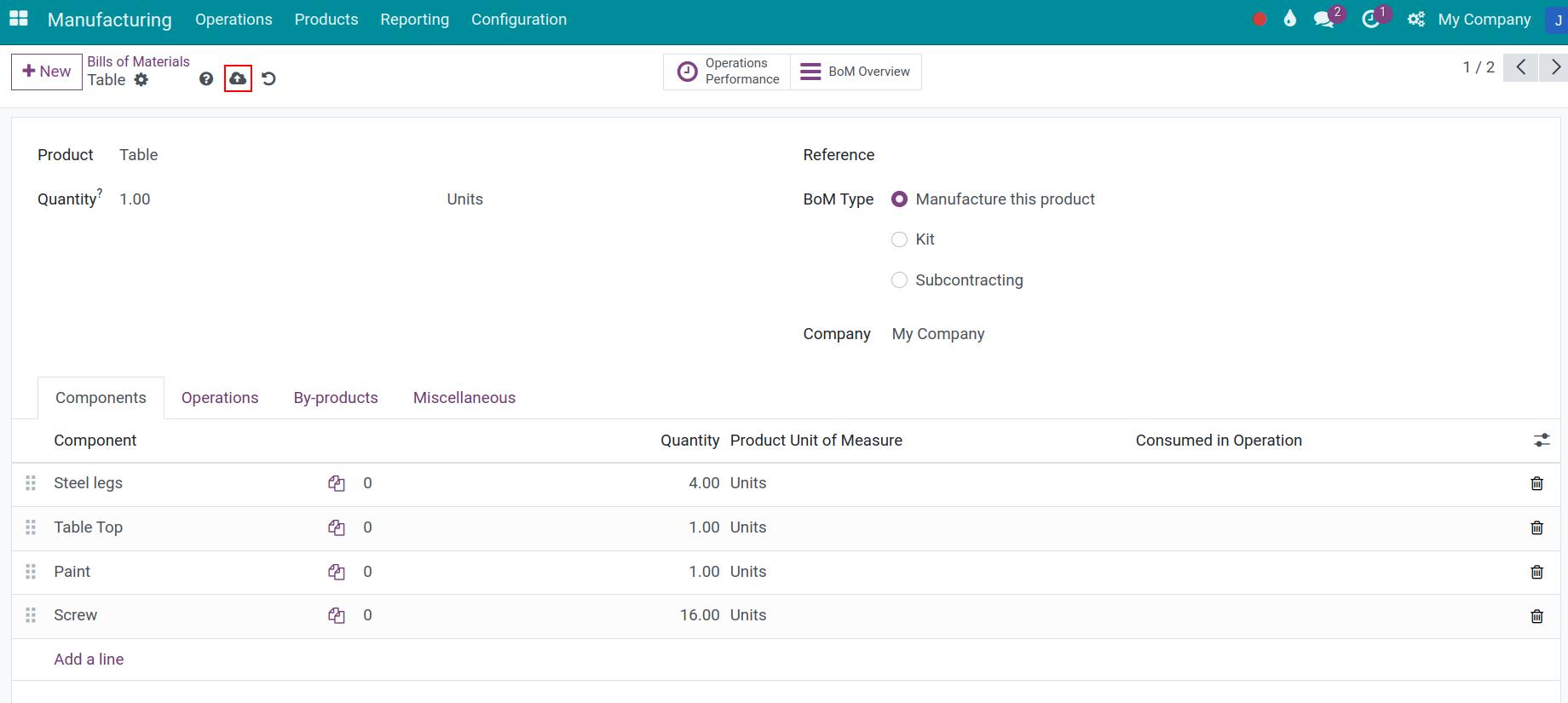1568x703 pixels.
Task: Click the droplet icon in top bar
Action: pos(1290,19)
